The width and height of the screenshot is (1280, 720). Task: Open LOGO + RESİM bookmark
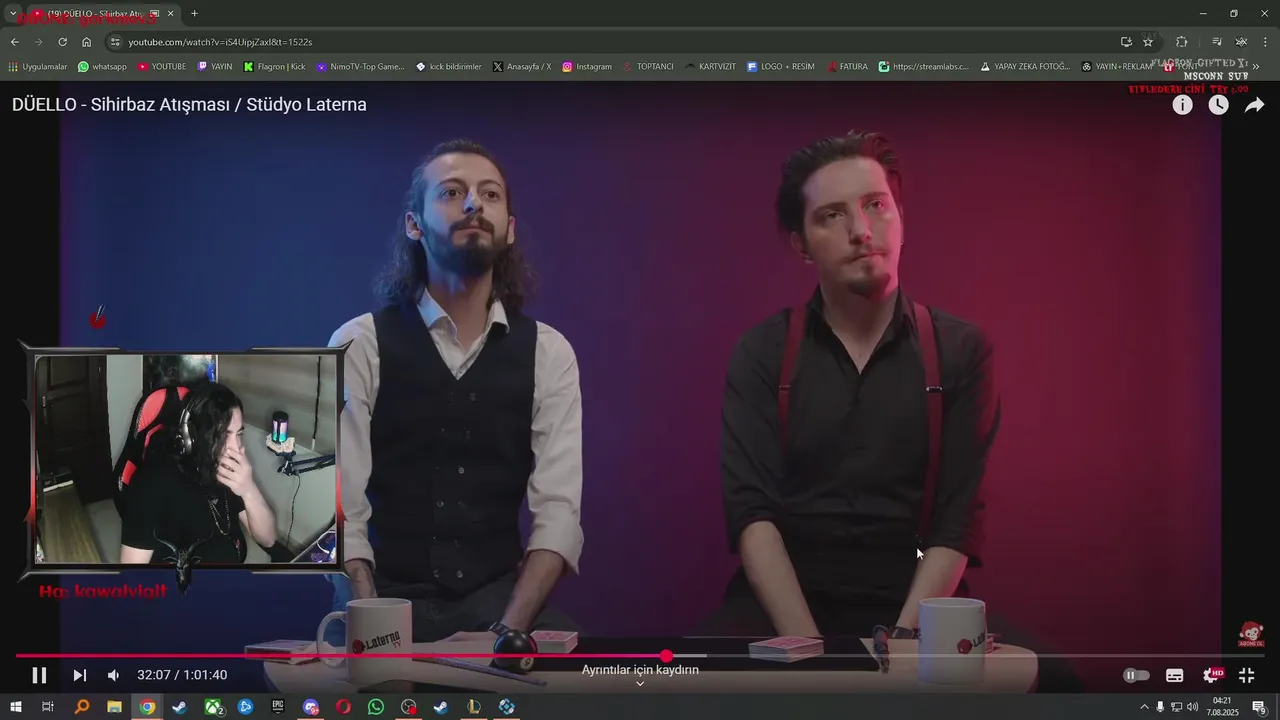tap(780, 67)
